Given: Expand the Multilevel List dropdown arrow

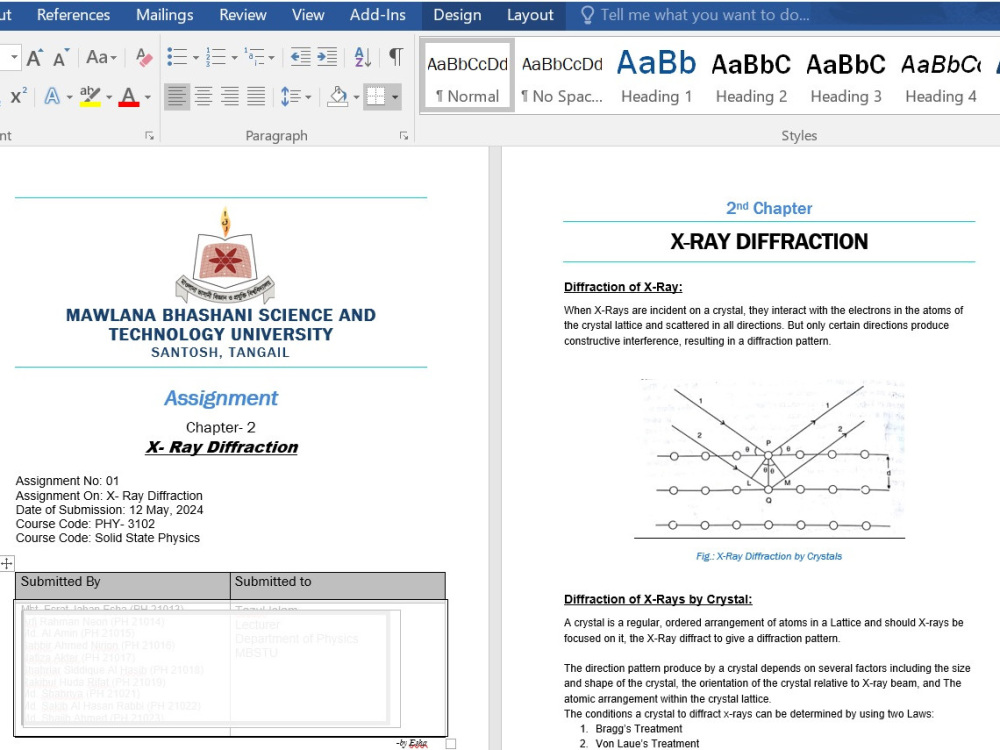Looking at the screenshot, I should 272,58.
